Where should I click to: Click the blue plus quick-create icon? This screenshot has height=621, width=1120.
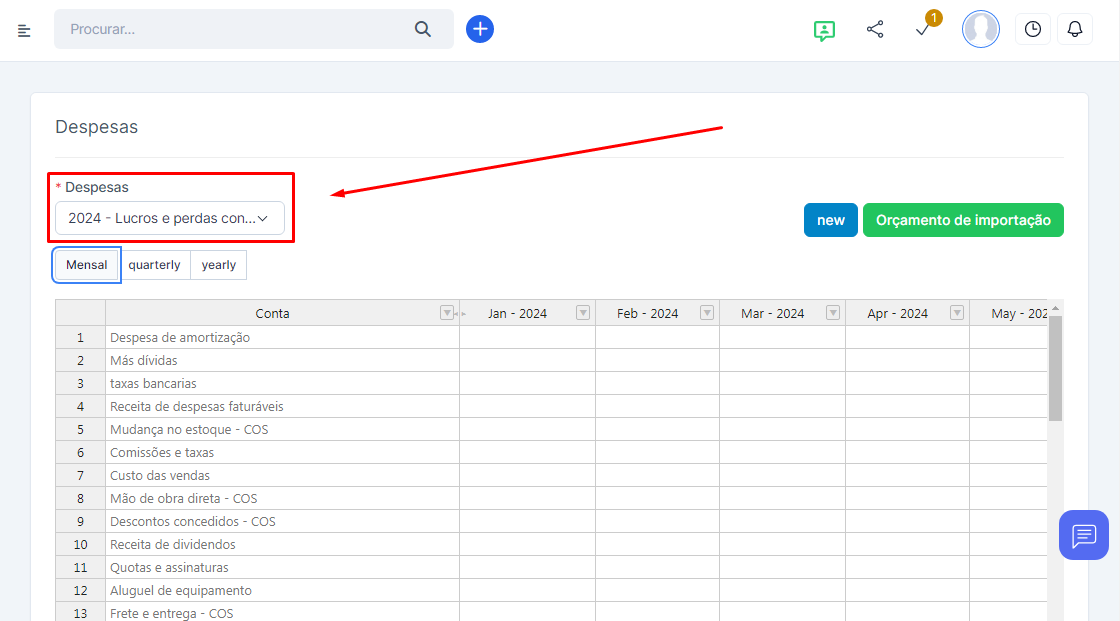point(480,29)
